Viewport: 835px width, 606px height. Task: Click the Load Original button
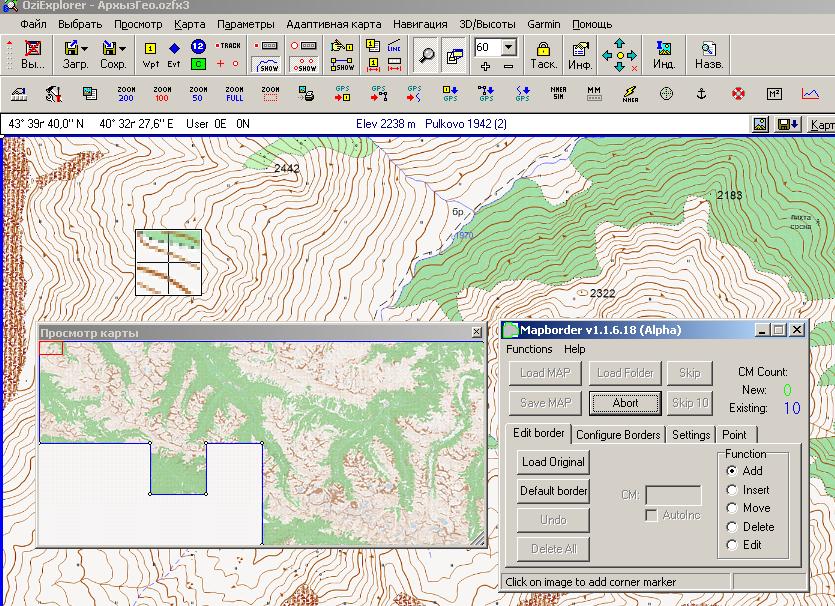(553, 462)
